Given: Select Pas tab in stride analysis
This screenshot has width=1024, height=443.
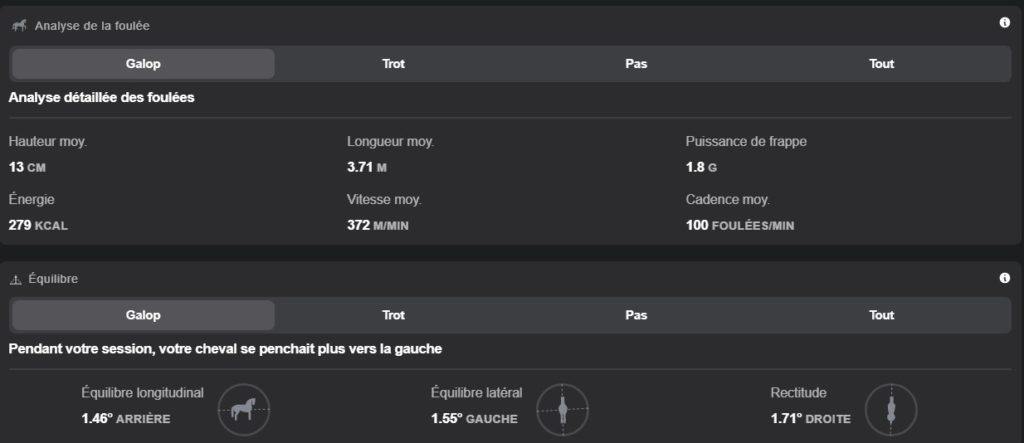Looking at the screenshot, I should pos(636,64).
